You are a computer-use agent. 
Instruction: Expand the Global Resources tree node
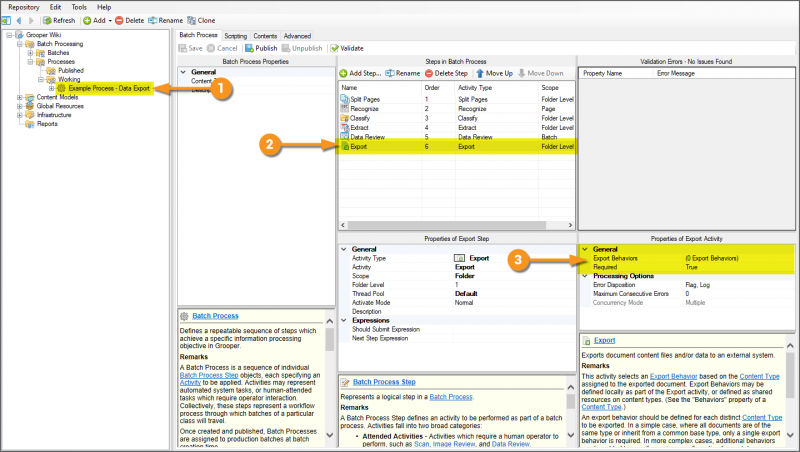pos(19,106)
